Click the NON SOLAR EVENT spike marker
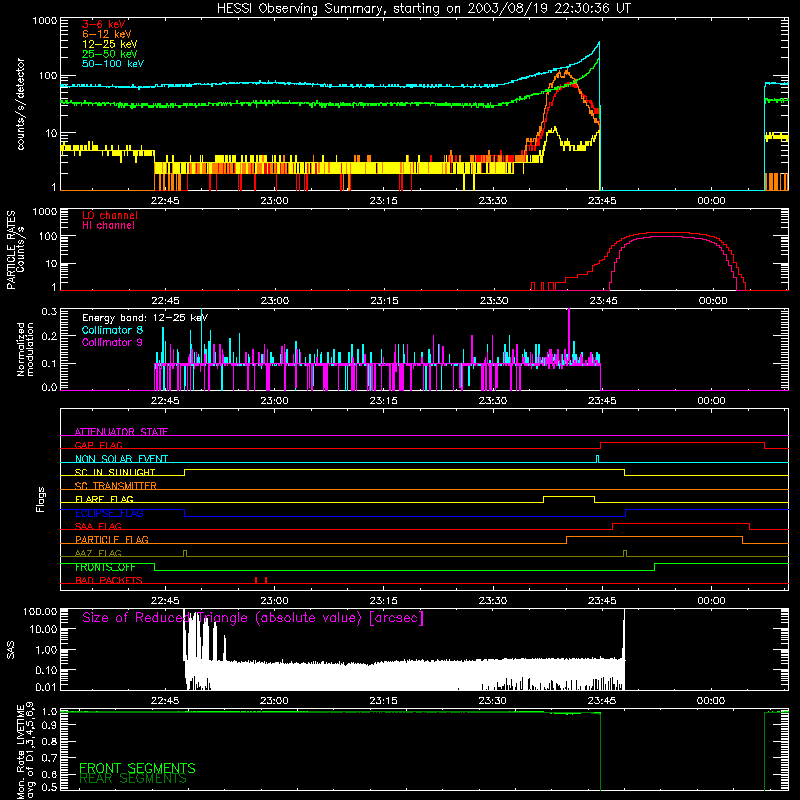The height and width of the screenshot is (800, 800). 597,459
